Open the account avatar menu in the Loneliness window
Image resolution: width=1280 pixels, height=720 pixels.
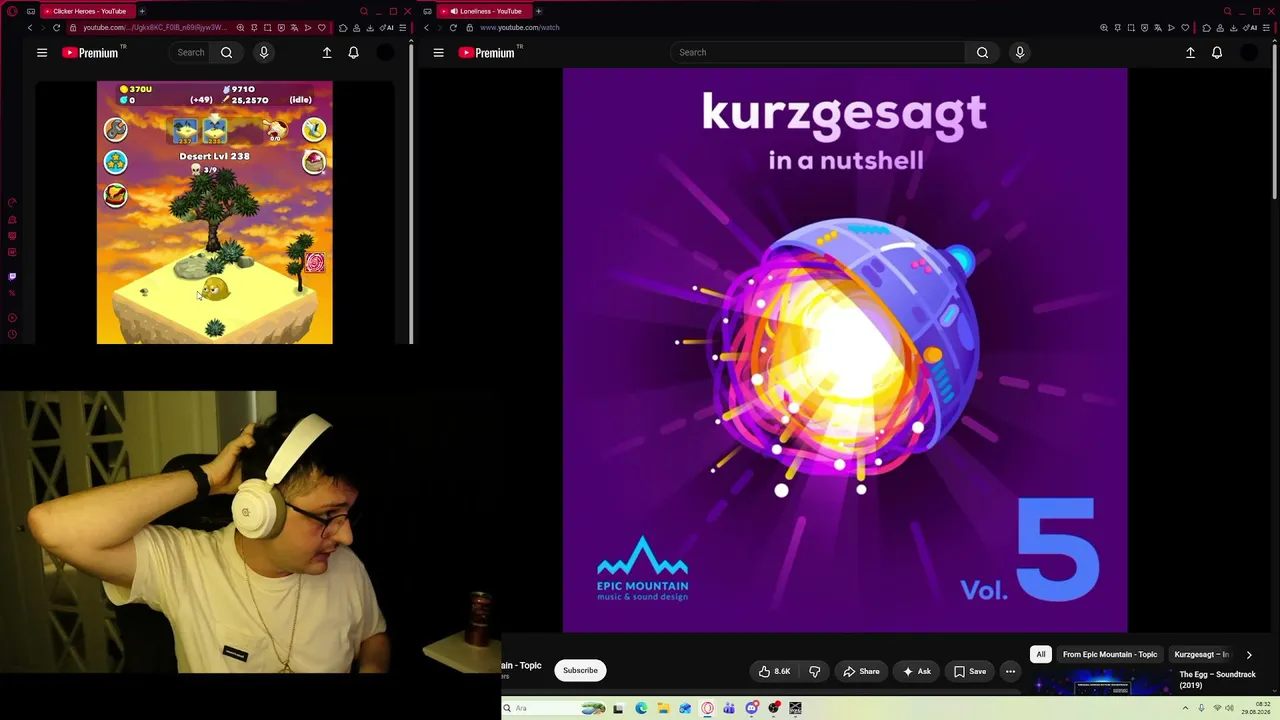(x=1249, y=53)
